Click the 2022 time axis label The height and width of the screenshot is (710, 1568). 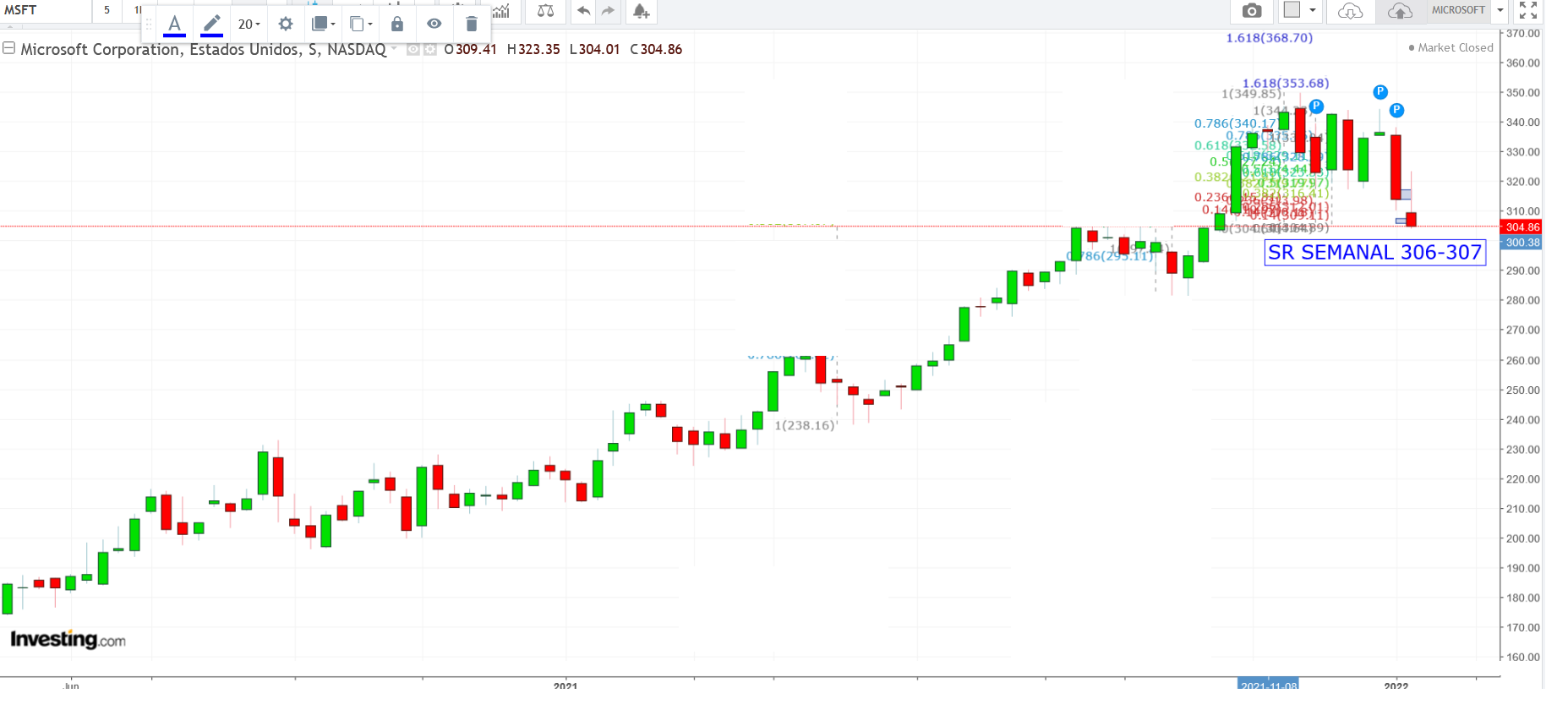(x=1396, y=685)
